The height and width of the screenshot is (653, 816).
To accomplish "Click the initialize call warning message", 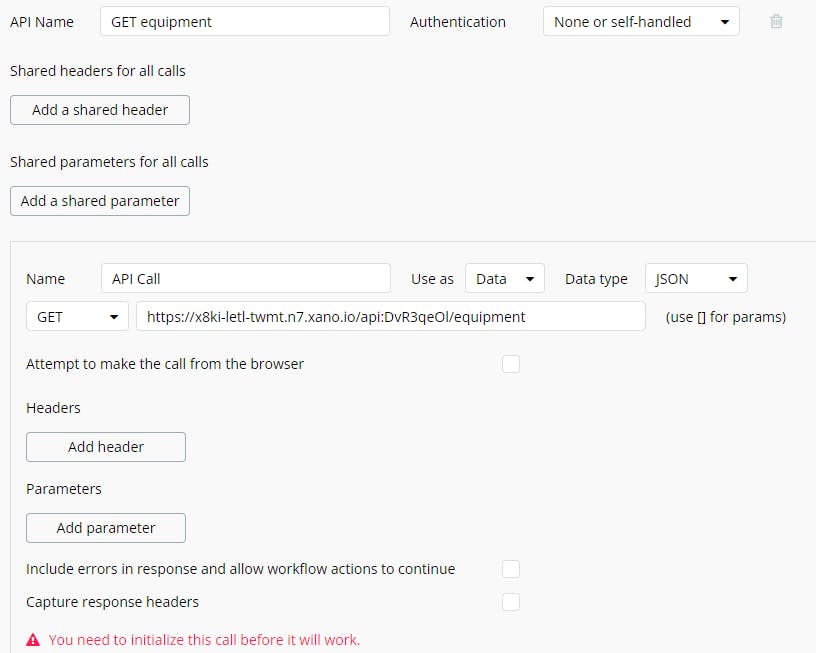I will [x=204, y=639].
